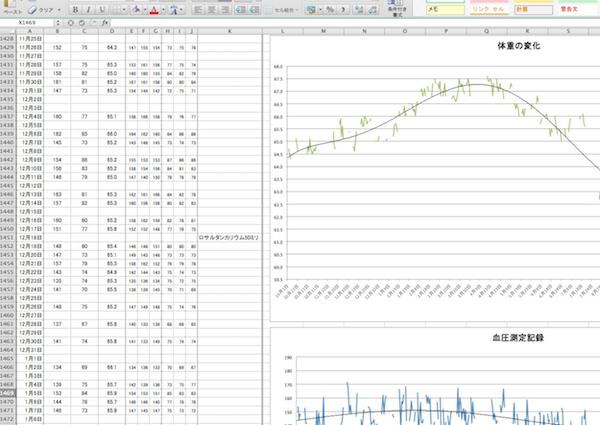Open the fill color dropdown arrow

tap(145, 10)
